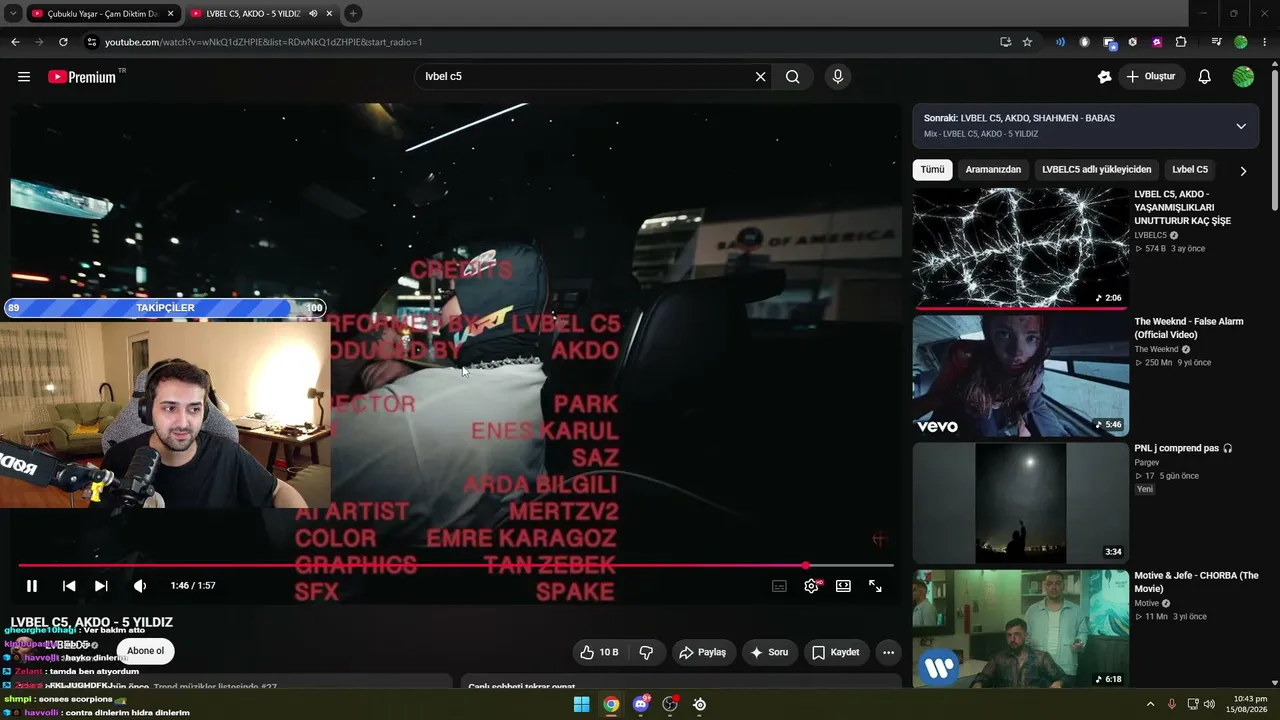
Task: Skip to the previous video
Action: pyautogui.click(x=69, y=586)
